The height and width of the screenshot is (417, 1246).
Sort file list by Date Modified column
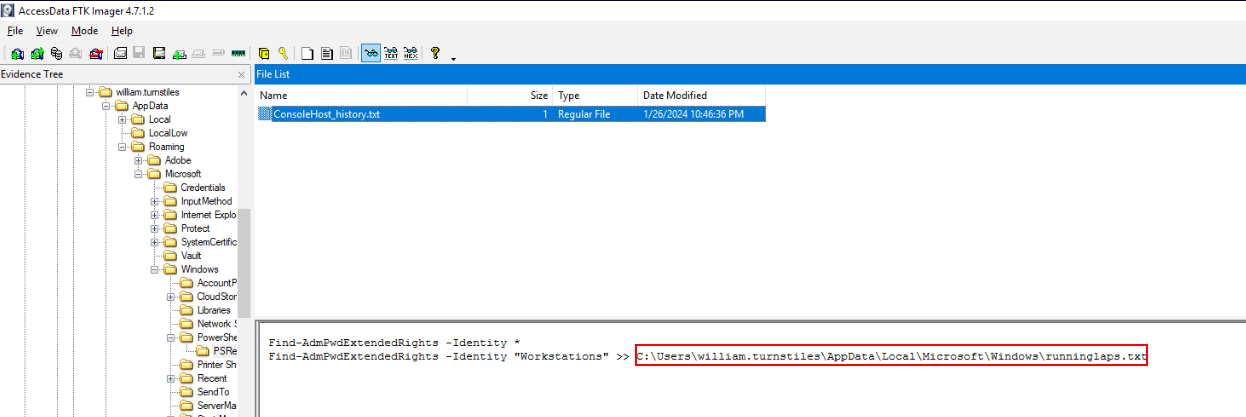click(x=702, y=95)
